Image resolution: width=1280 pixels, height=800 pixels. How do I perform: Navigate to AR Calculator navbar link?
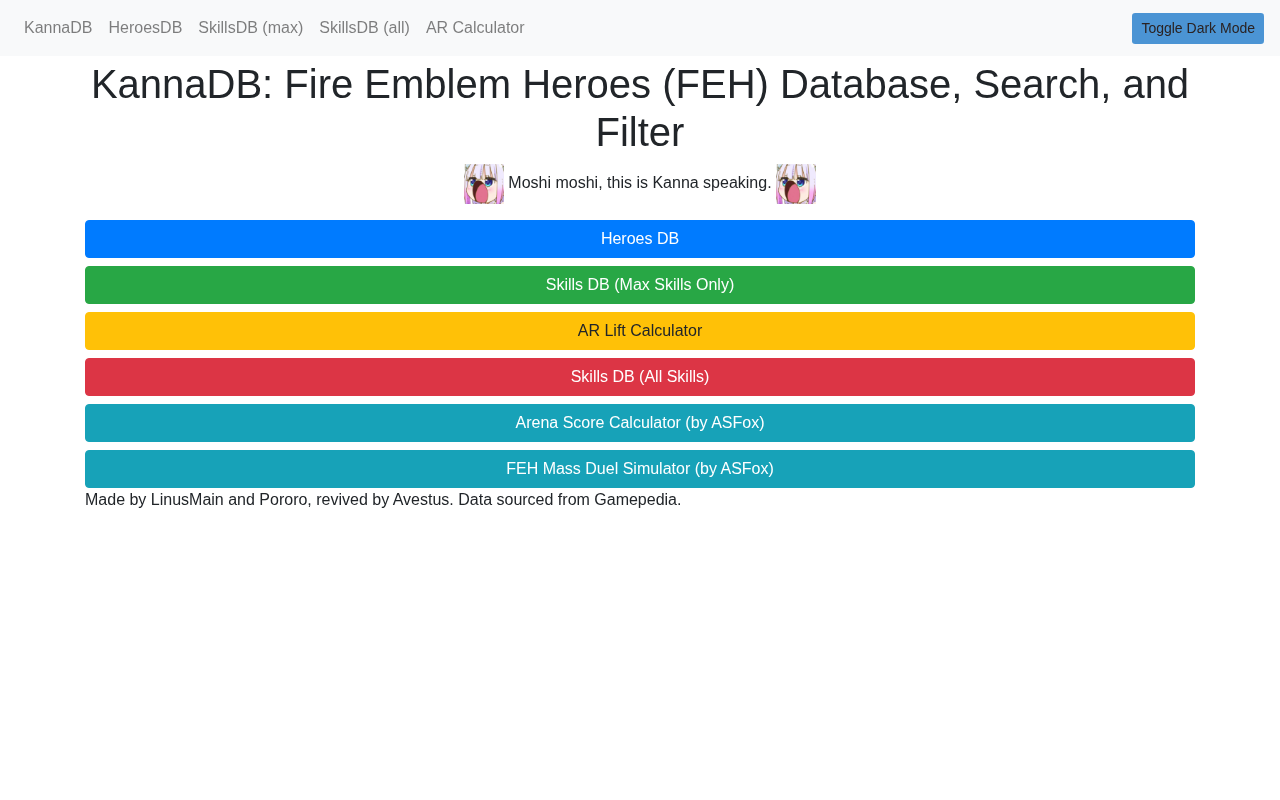click(475, 28)
